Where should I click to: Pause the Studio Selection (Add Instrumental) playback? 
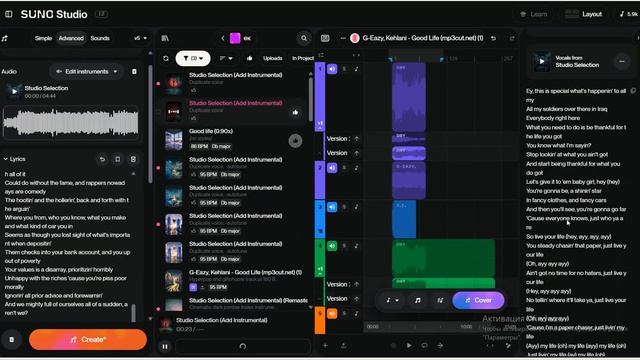[x=165, y=347]
